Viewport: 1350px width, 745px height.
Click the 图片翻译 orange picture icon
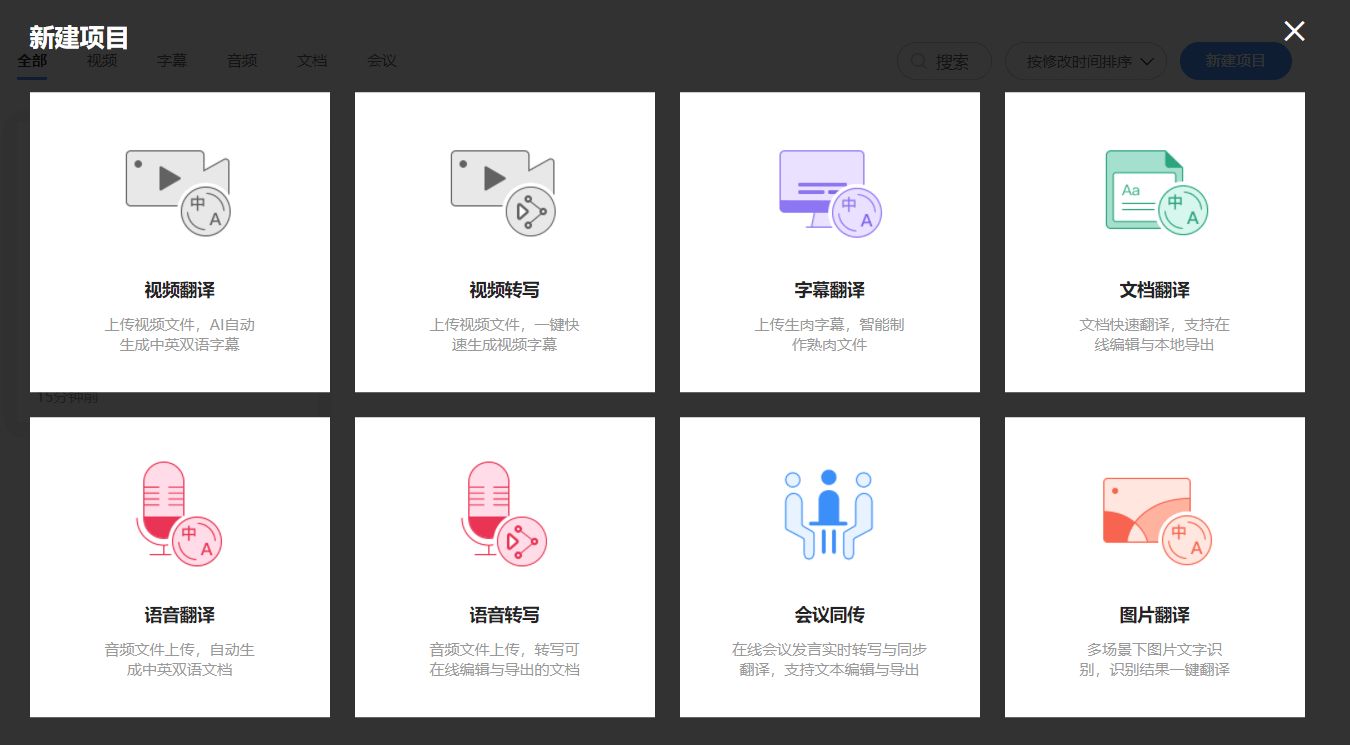[x=1157, y=521]
